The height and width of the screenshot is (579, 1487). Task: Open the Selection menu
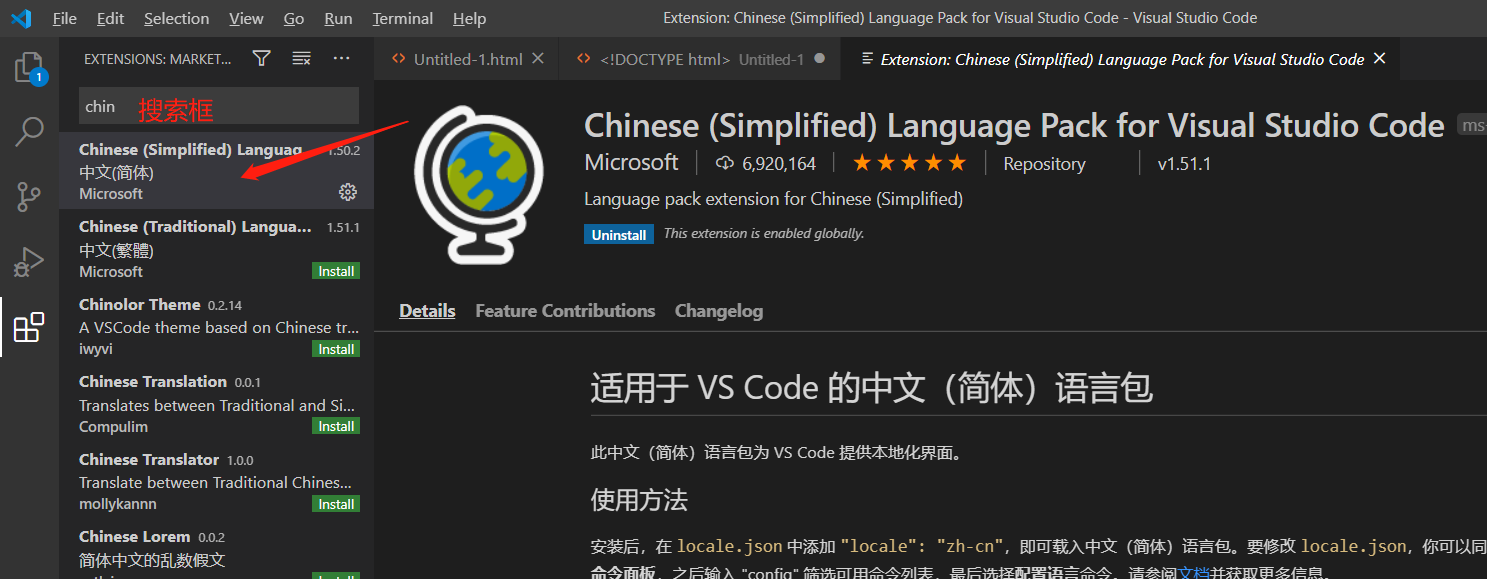[x=177, y=18]
